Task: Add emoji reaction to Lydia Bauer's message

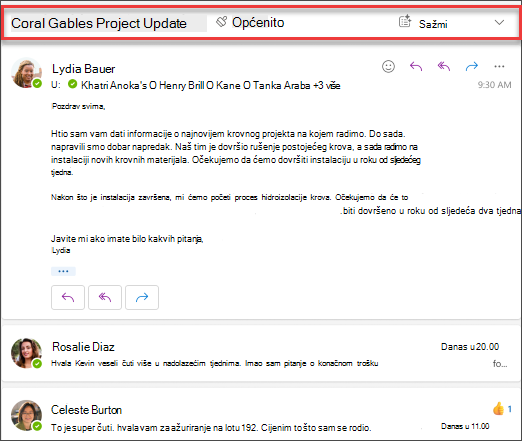Action: point(388,66)
